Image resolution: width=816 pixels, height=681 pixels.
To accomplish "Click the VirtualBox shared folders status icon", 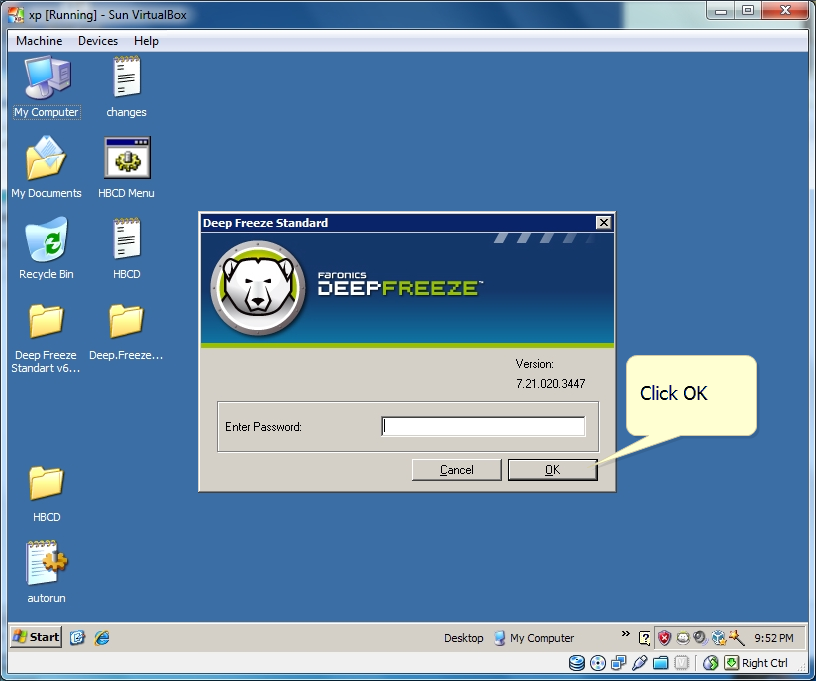I will tap(660, 663).
